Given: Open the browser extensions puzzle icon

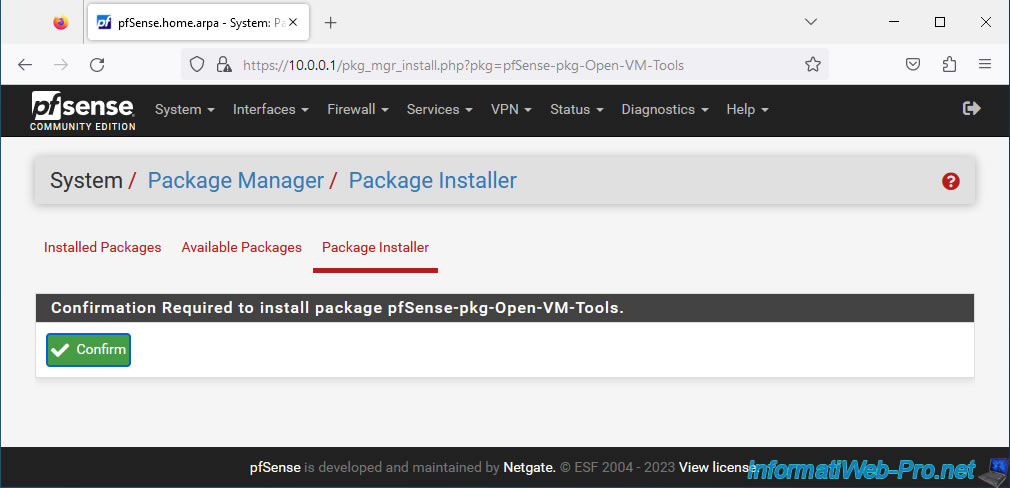Looking at the screenshot, I should tap(949, 64).
